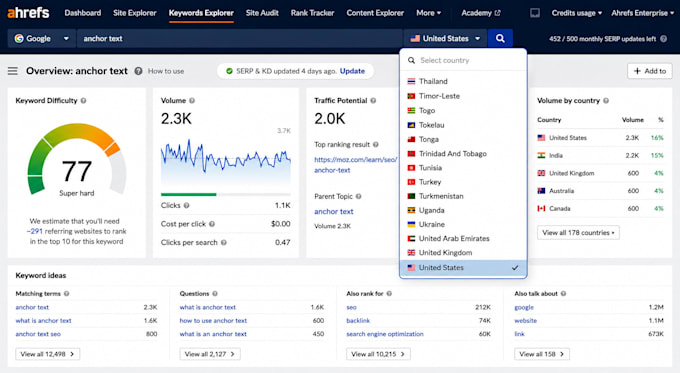680x373 pixels.
Task: Click the anchor text keyword input
Action: 239,39
